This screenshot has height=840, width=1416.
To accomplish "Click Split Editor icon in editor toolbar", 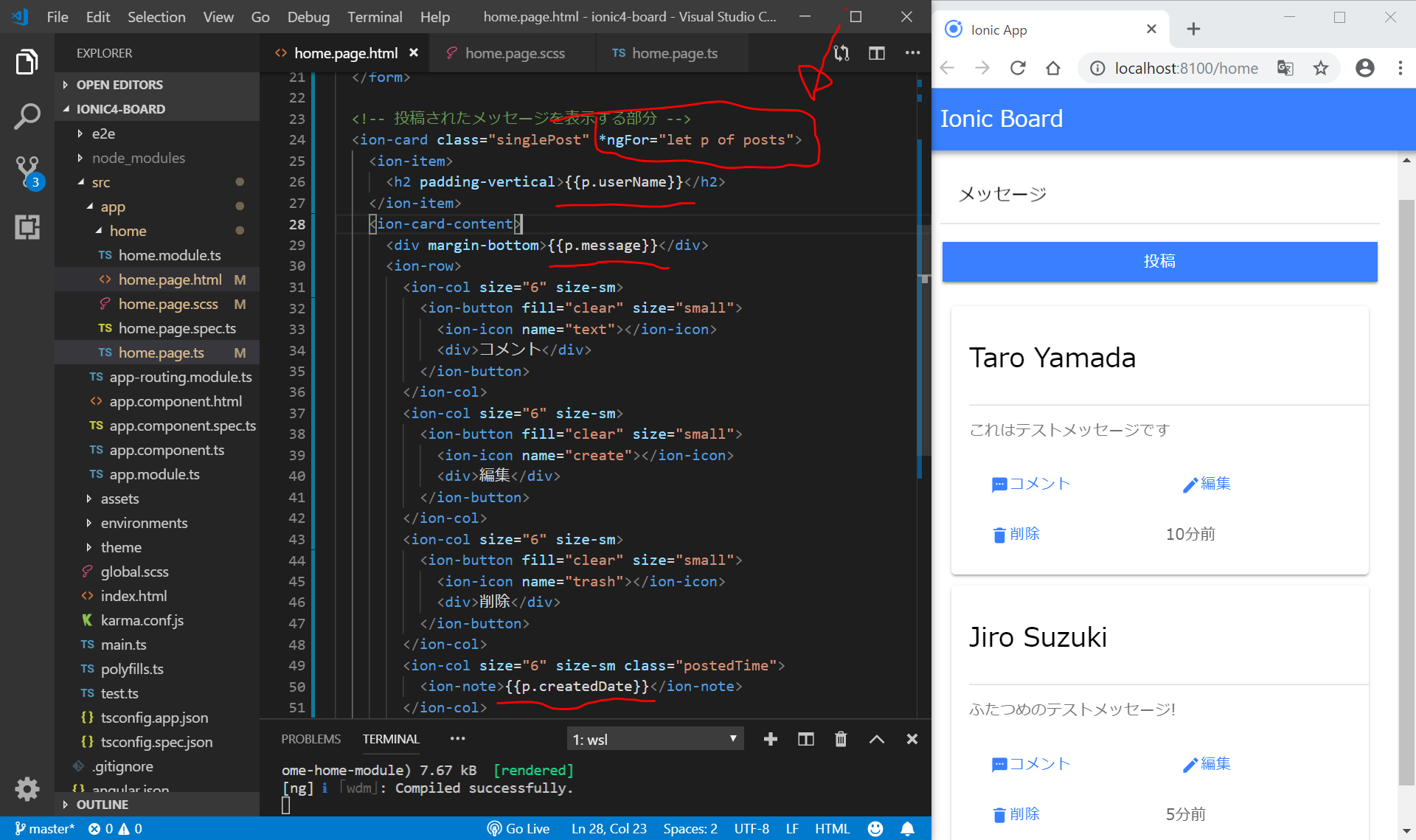I will point(876,53).
